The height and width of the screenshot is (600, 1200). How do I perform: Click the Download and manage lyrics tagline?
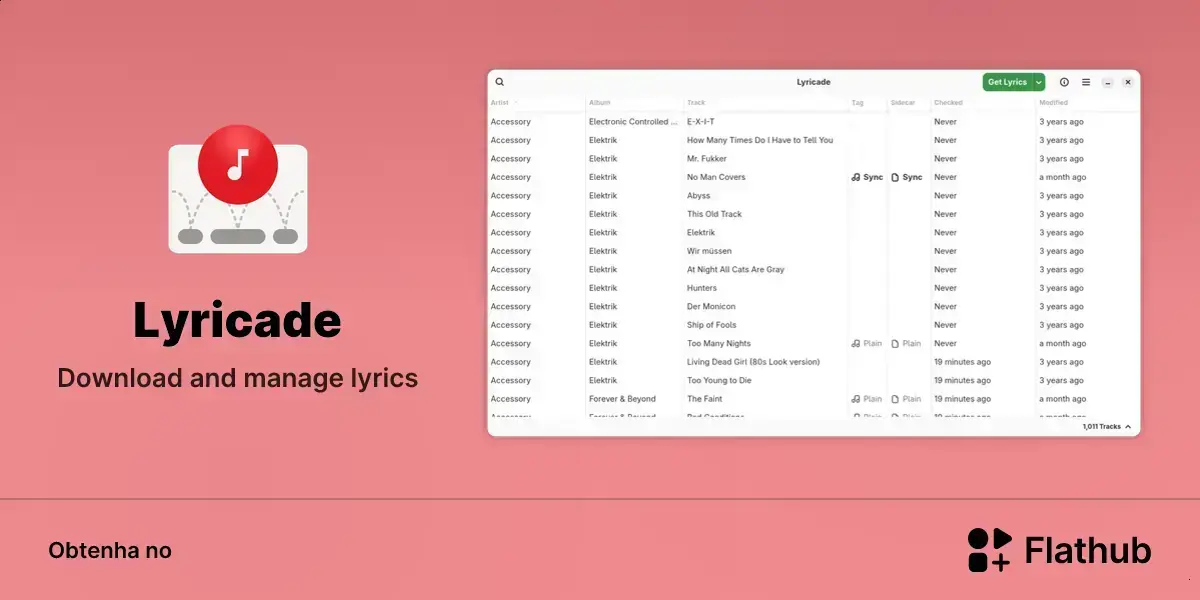pyautogui.click(x=238, y=378)
